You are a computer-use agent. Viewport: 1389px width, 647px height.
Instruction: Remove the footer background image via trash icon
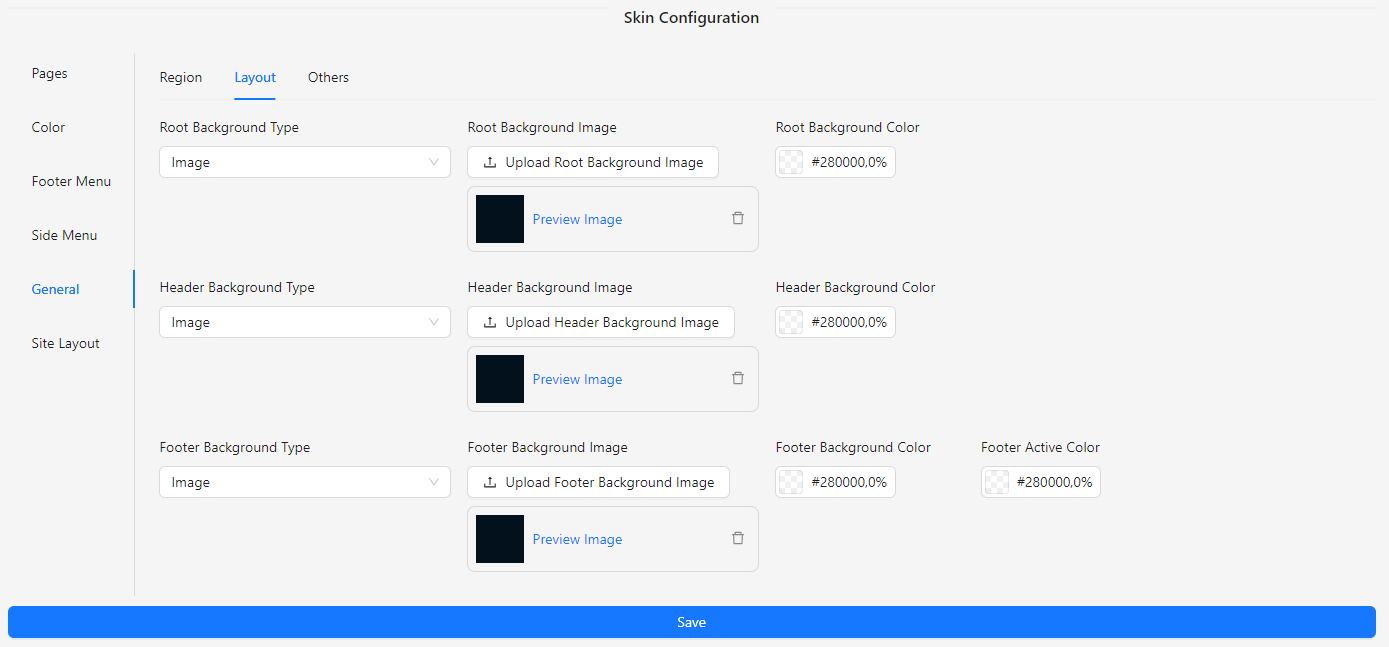point(738,538)
